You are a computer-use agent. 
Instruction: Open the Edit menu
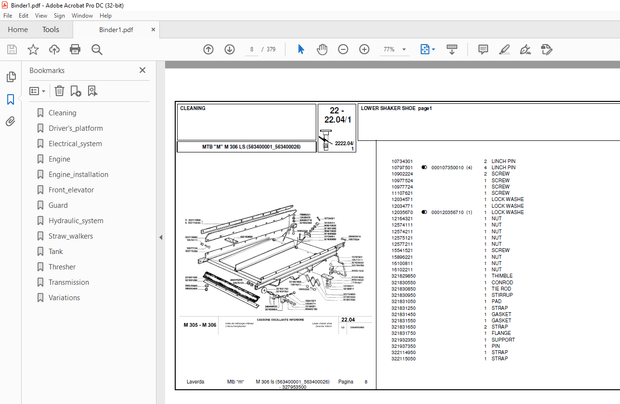23,16
